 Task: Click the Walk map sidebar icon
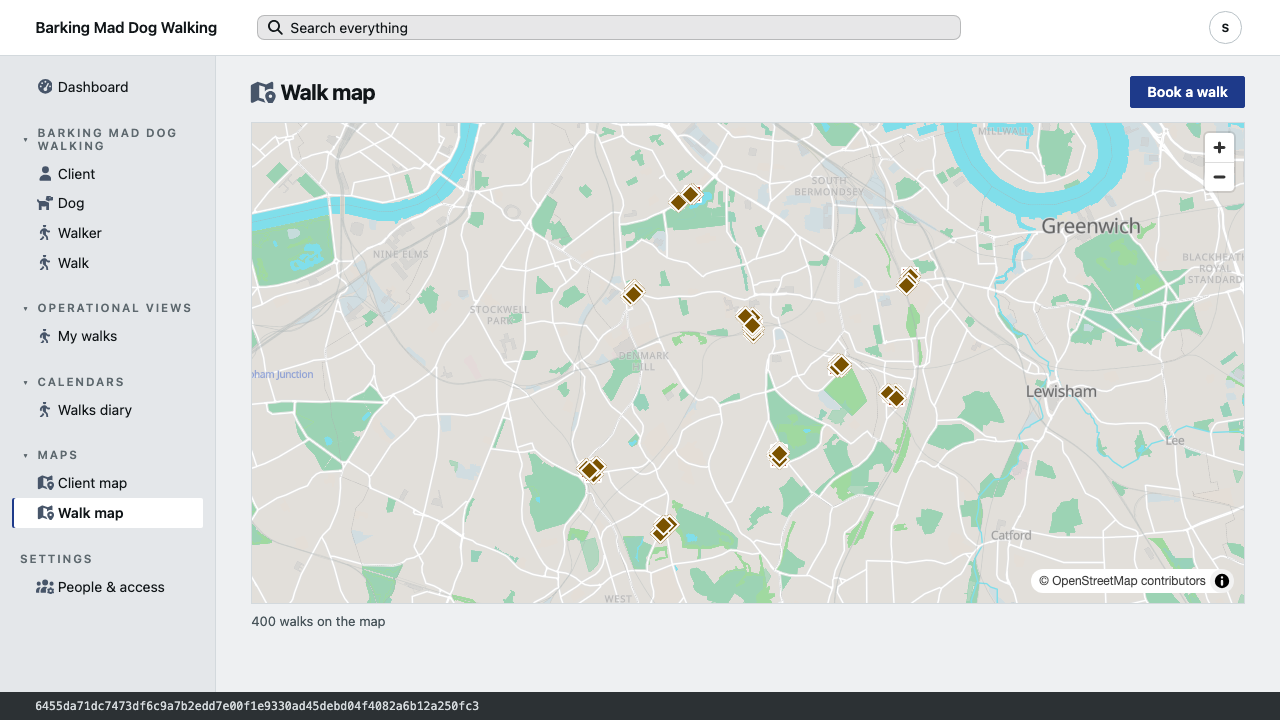(x=45, y=513)
